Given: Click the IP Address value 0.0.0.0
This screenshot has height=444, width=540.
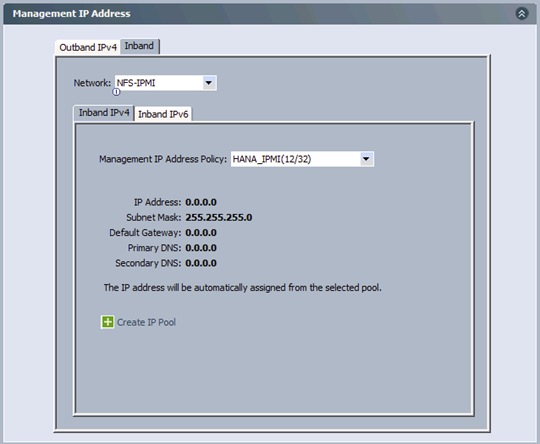Looking at the screenshot, I should coord(201,202).
